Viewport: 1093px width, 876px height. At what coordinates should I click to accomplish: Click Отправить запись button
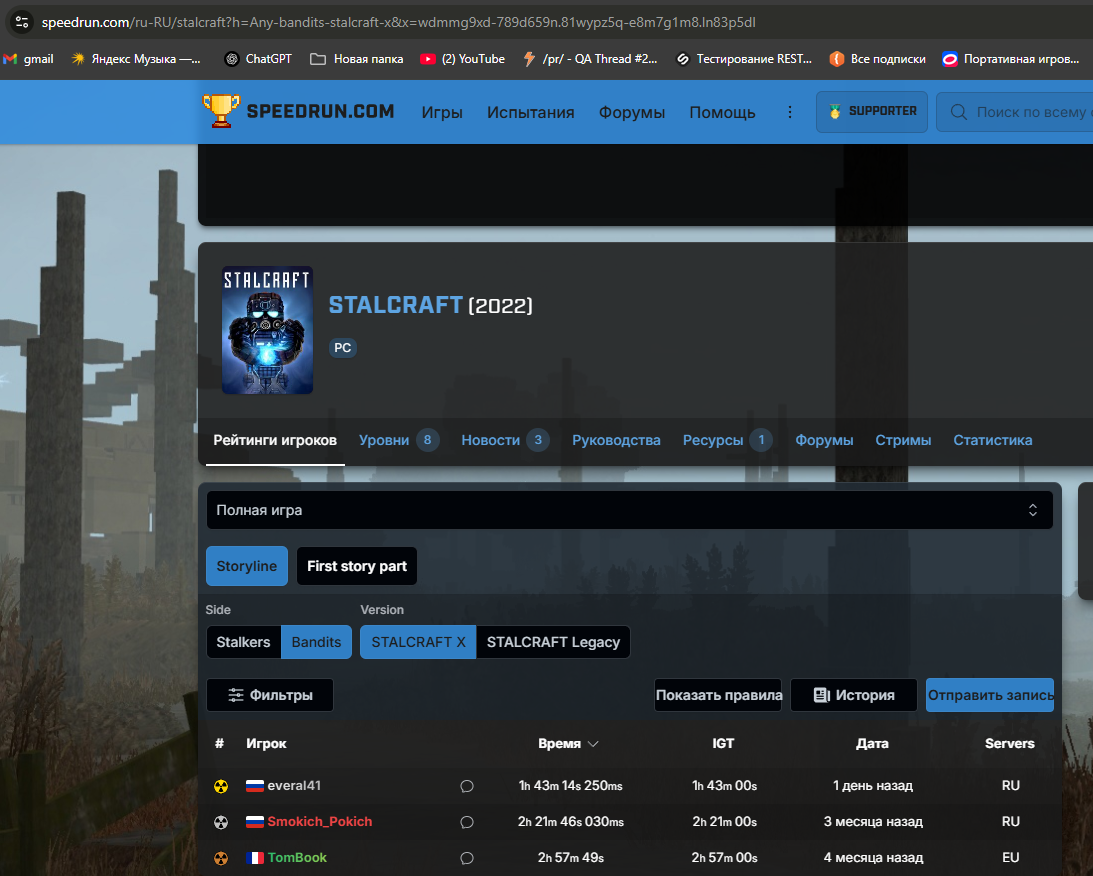coord(990,695)
